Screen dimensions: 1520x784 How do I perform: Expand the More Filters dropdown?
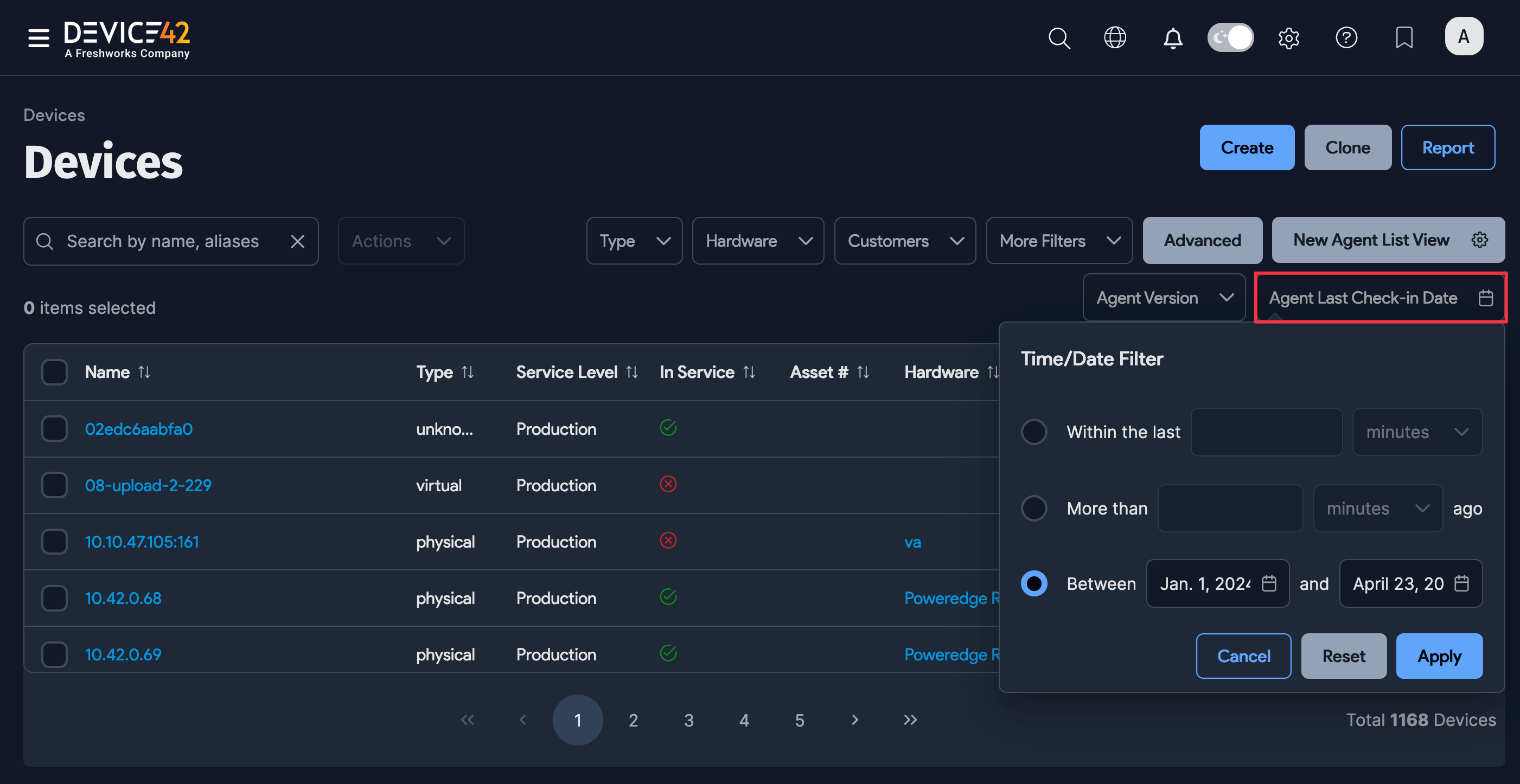1058,241
